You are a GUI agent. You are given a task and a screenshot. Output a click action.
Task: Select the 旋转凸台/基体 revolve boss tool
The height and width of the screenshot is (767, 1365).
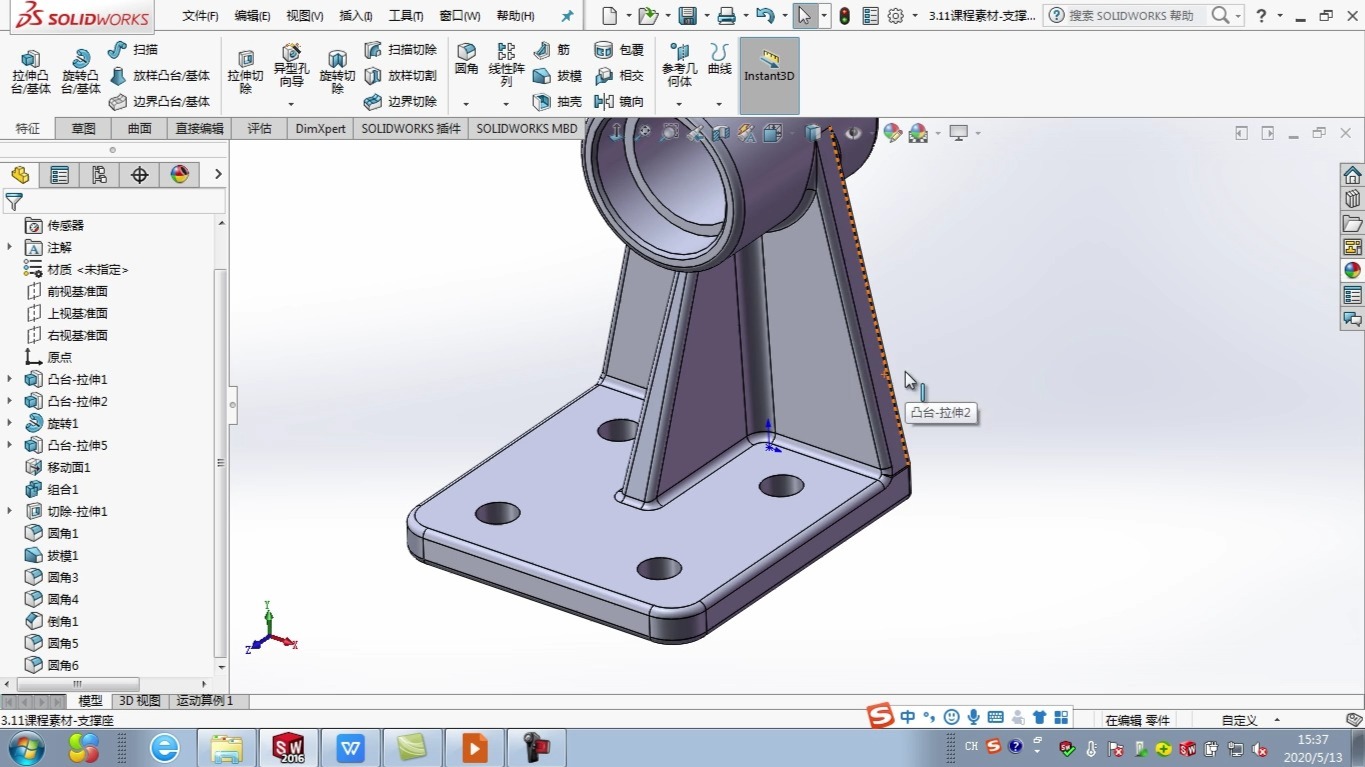tap(81, 73)
